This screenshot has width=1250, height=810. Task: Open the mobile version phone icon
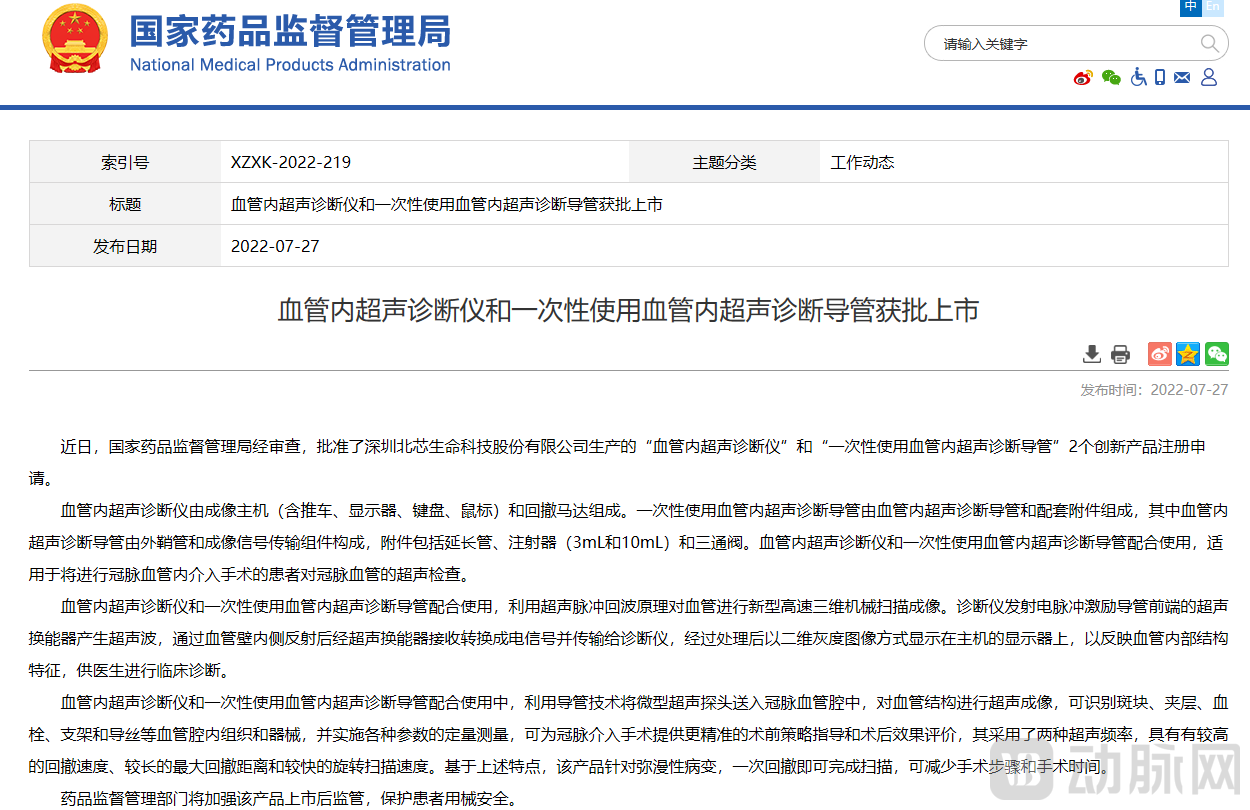coord(1160,77)
